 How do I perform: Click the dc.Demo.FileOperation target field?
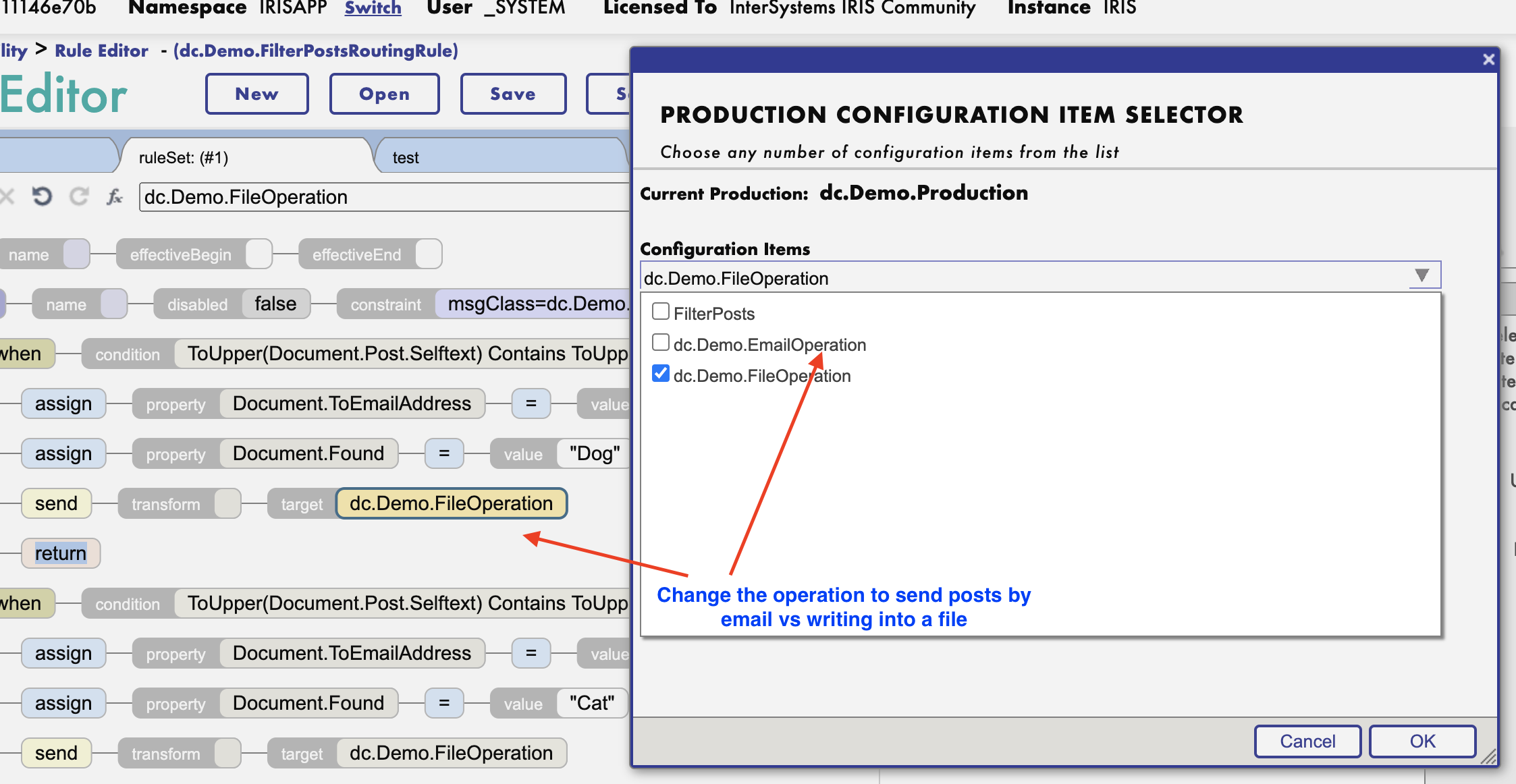454,503
